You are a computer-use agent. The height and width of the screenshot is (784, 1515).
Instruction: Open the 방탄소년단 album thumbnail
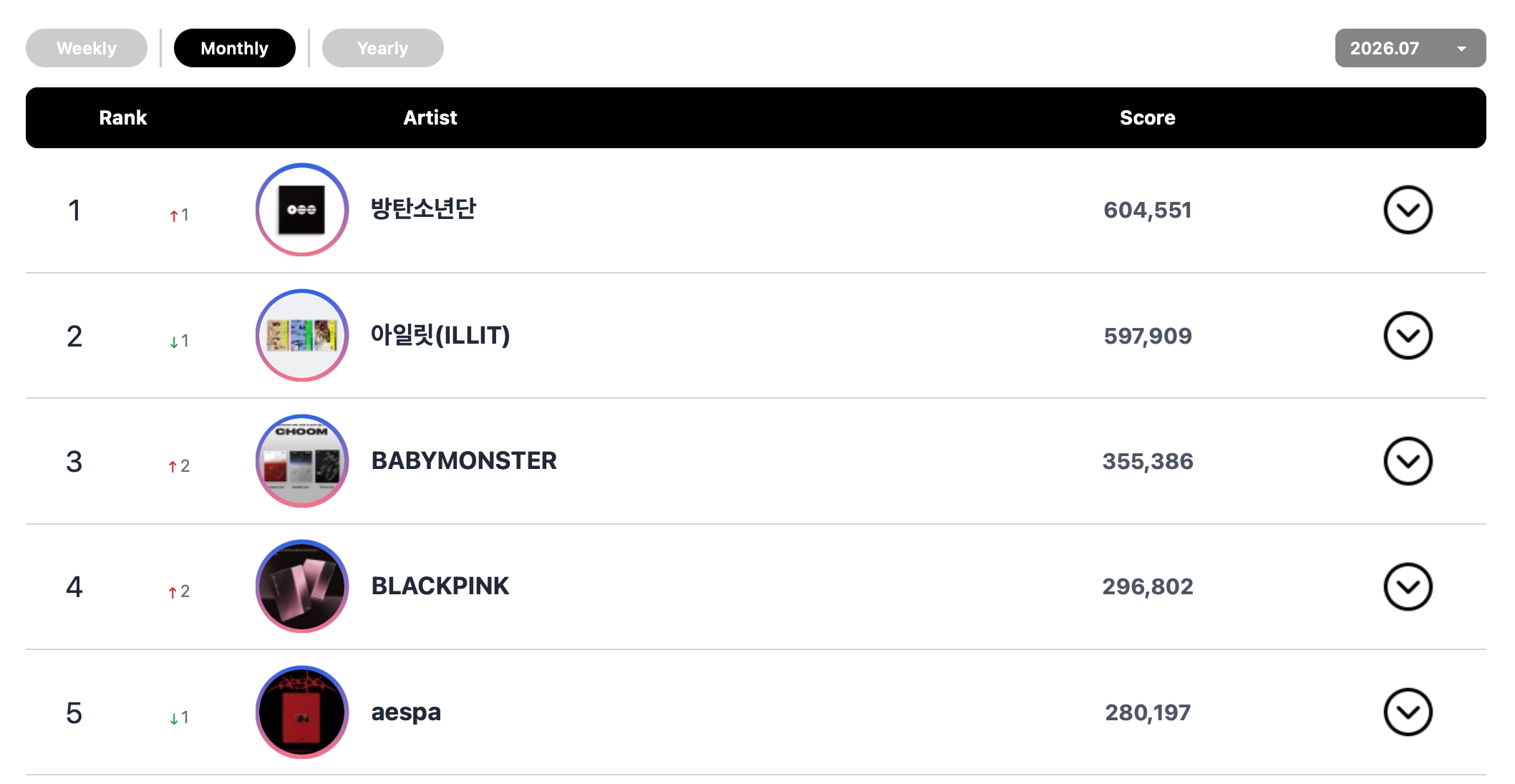[302, 210]
